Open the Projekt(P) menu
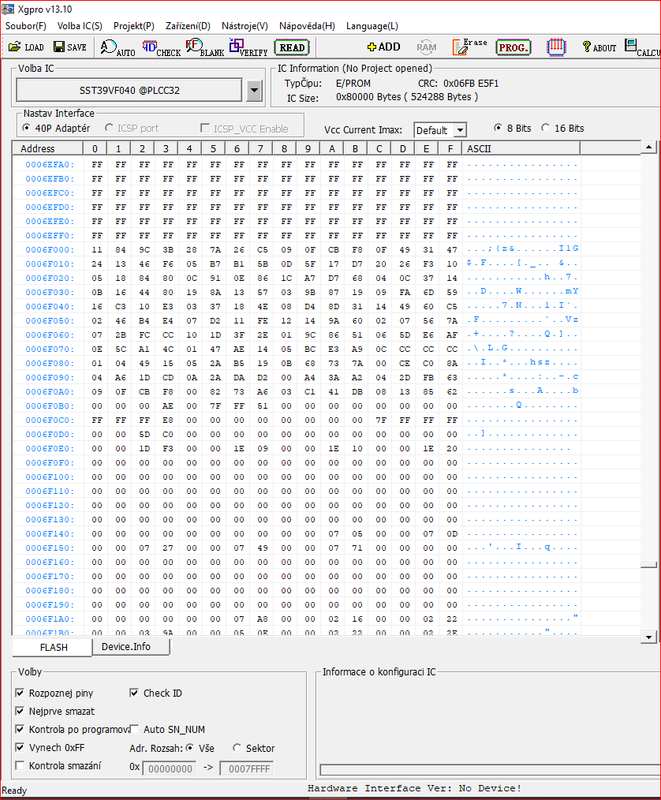661x800 pixels. (134, 26)
